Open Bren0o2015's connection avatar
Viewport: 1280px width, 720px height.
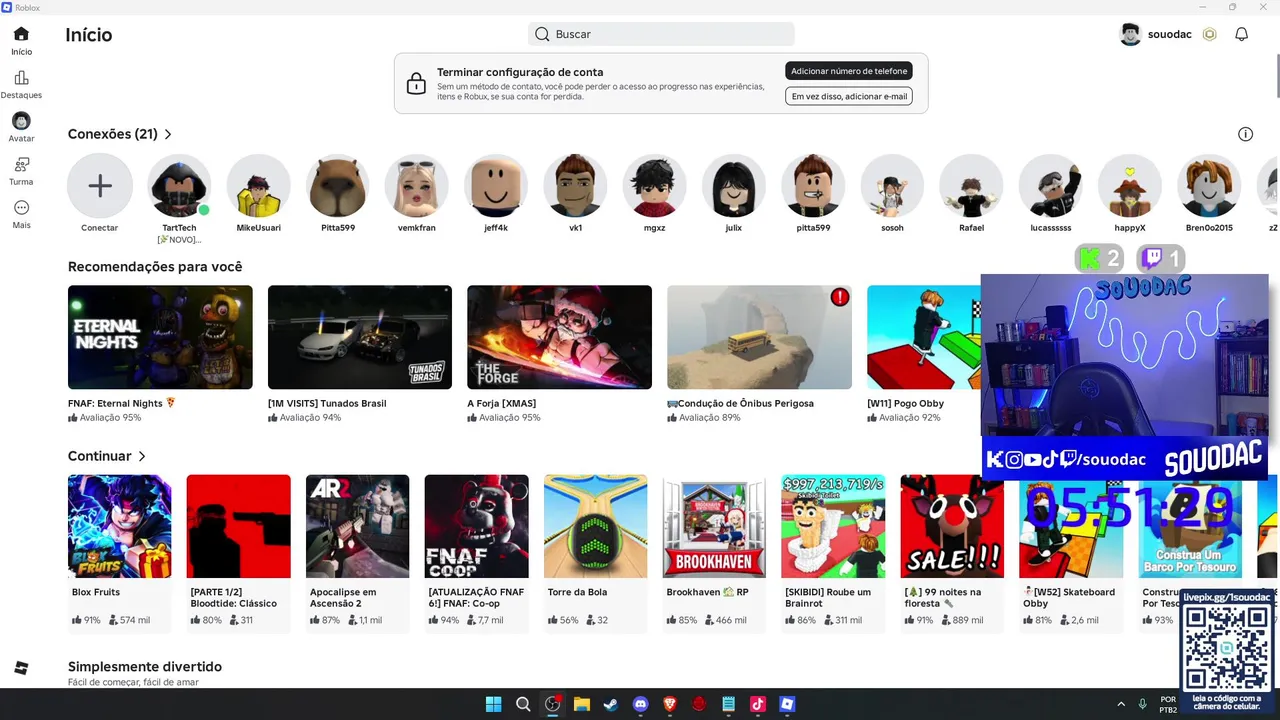click(1209, 186)
